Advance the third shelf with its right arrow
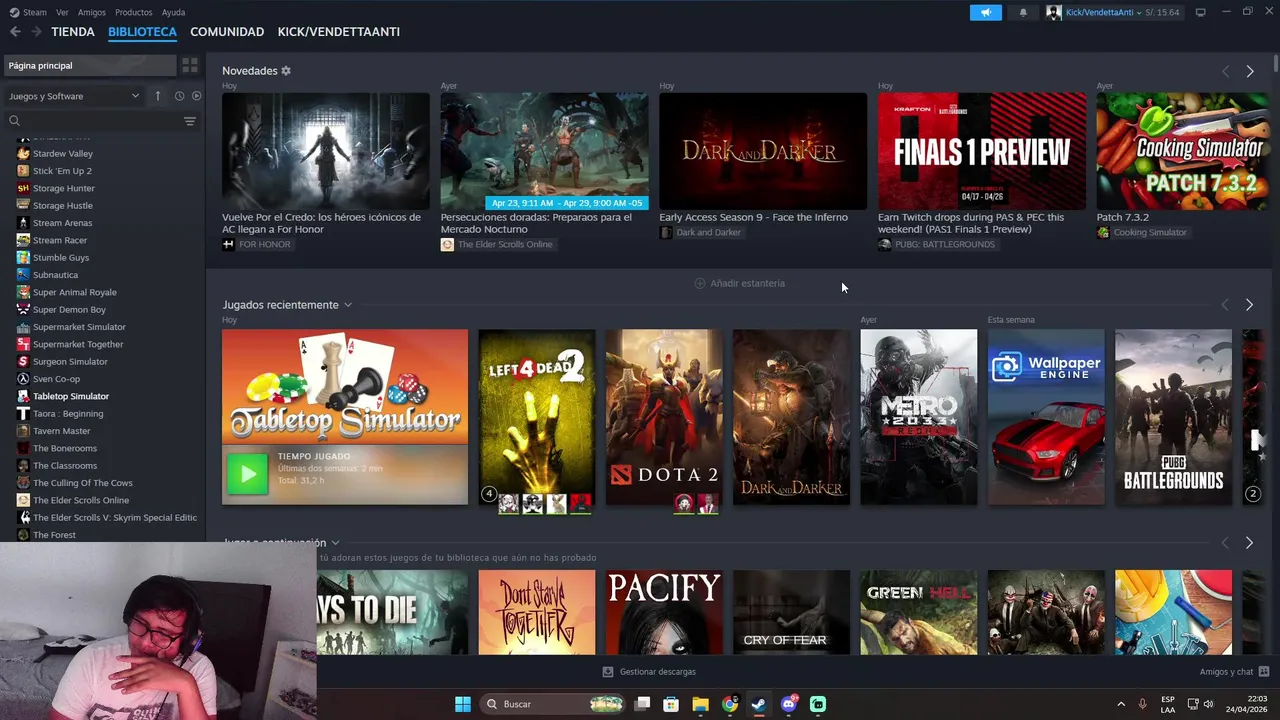 [x=1249, y=542]
